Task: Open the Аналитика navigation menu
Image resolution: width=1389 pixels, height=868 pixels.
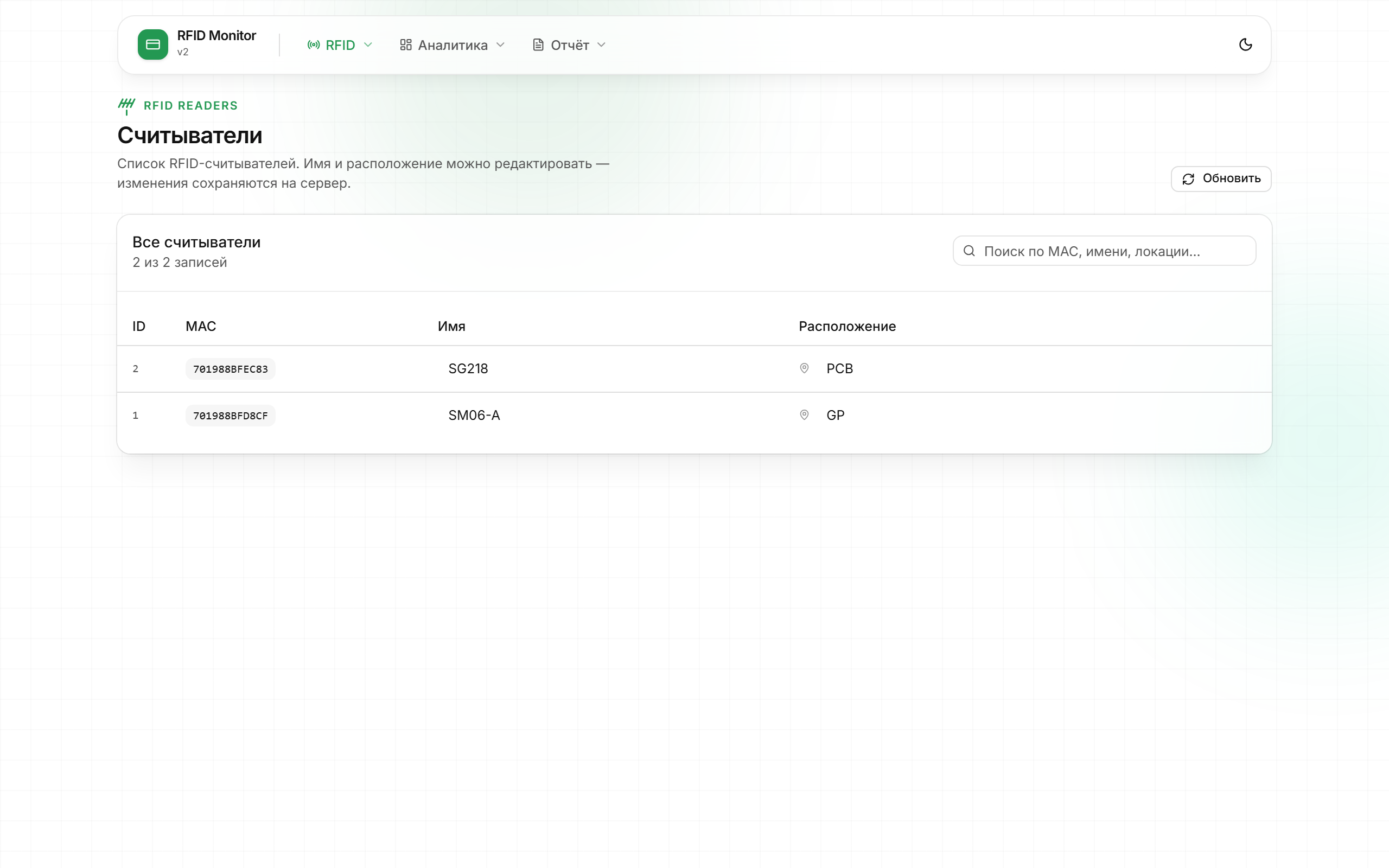Action: point(453,45)
